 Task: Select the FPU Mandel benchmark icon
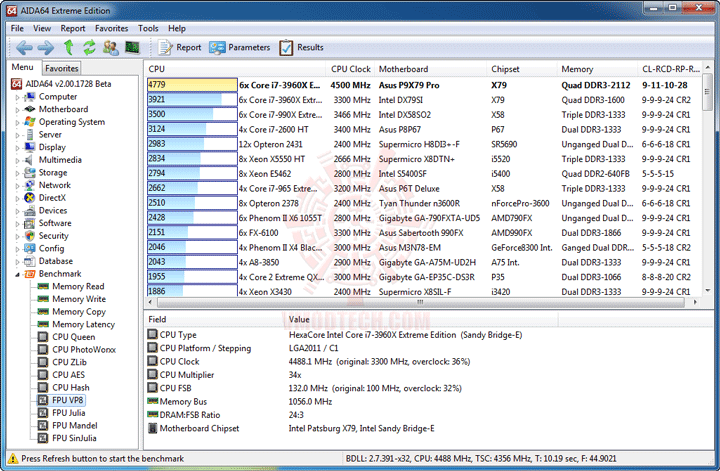[43, 426]
